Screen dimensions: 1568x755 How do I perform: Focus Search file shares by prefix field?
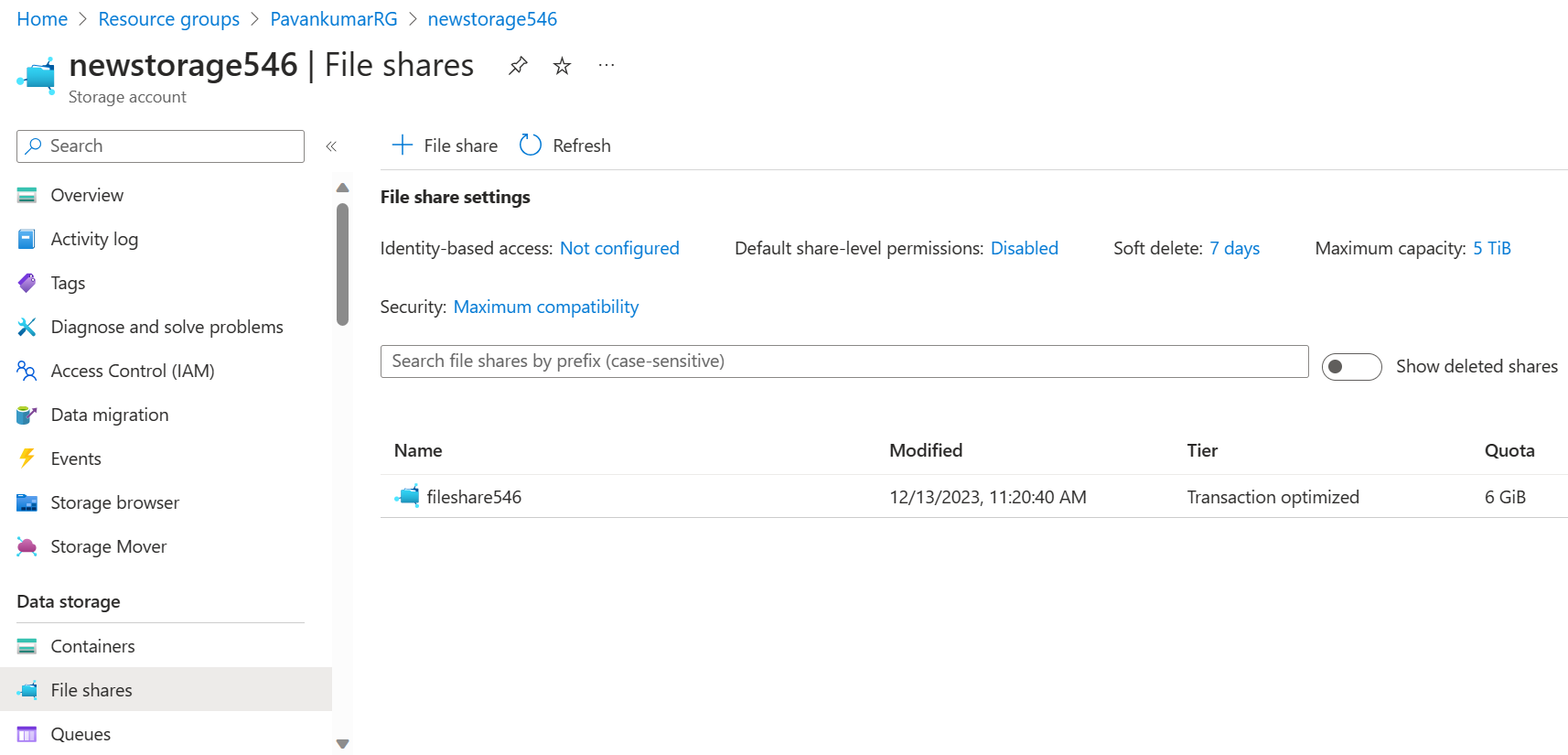844,361
